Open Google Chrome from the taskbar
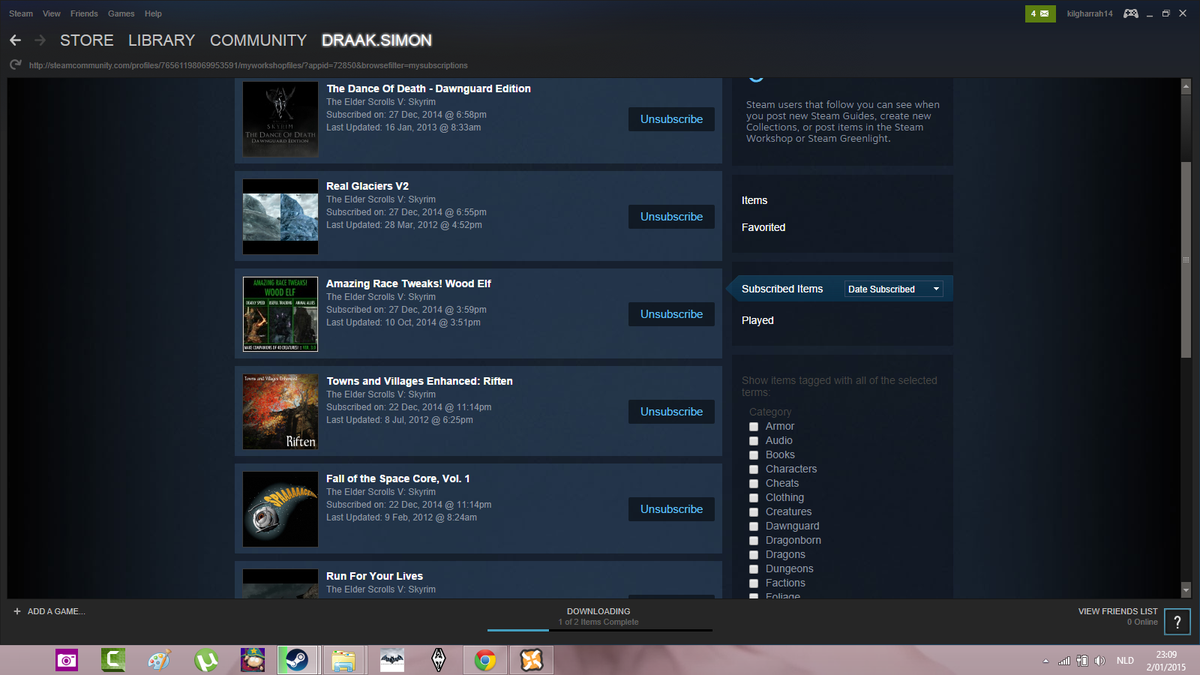 pyautogui.click(x=484, y=660)
